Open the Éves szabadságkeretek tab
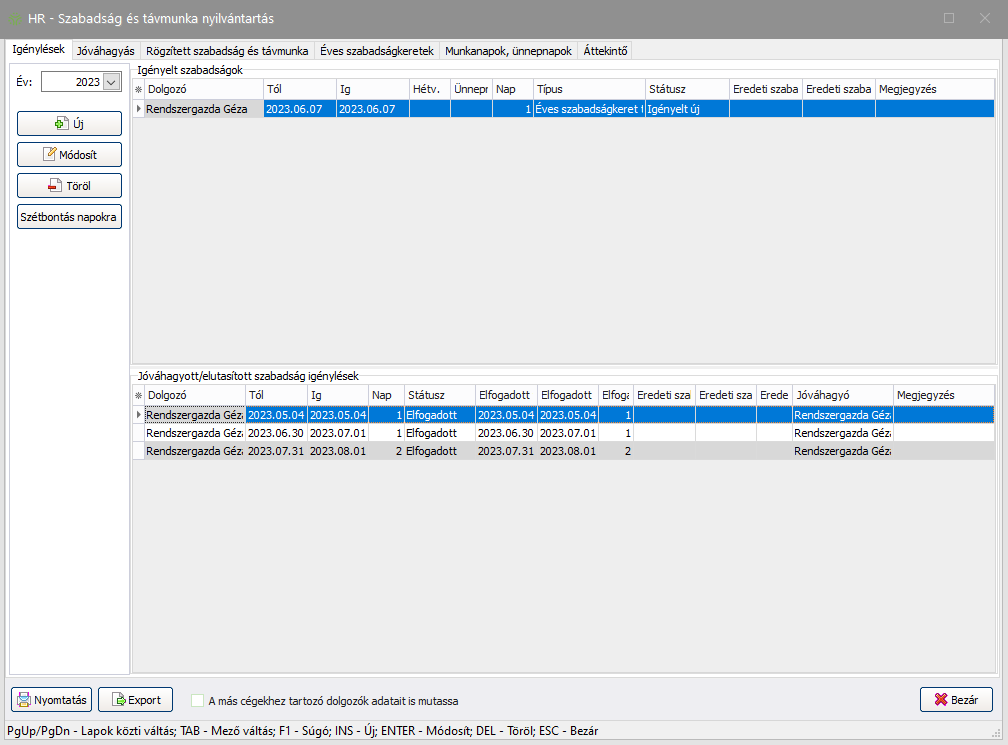 [376, 50]
